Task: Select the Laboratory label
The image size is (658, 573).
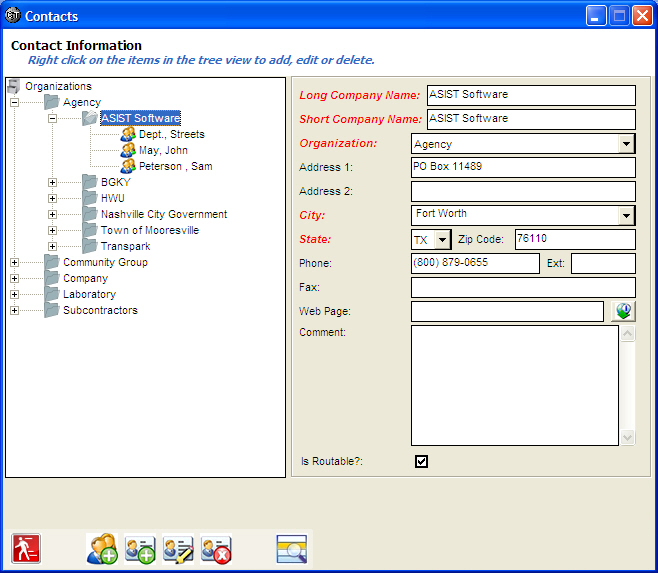Action: (x=89, y=294)
